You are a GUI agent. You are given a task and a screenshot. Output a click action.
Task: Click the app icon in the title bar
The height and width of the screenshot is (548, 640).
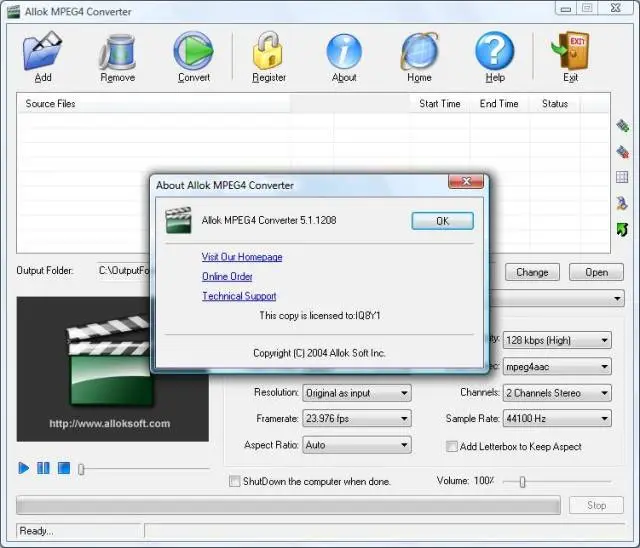tap(13, 11)
